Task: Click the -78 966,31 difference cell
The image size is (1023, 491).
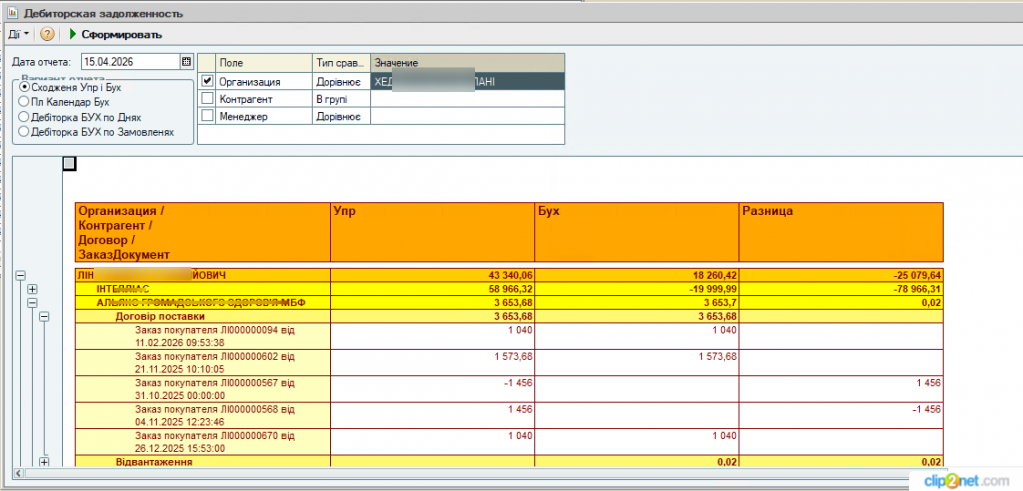Action: (x=841, y=290)
